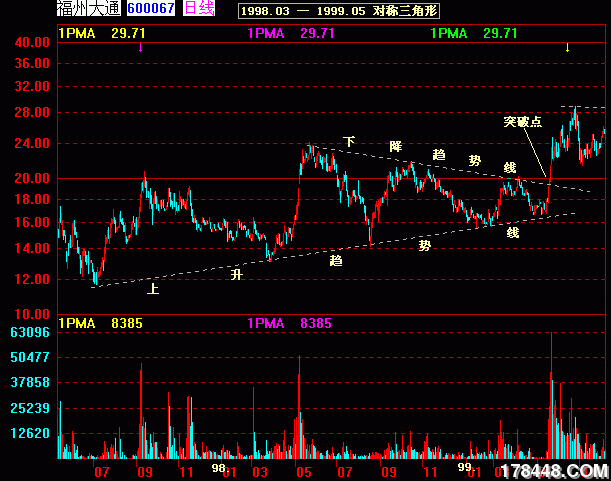Click the green 1PMA 29.71 price indicator
Image resolution: width=611 pixels, height=481 pixels.
tap(474, 33)
